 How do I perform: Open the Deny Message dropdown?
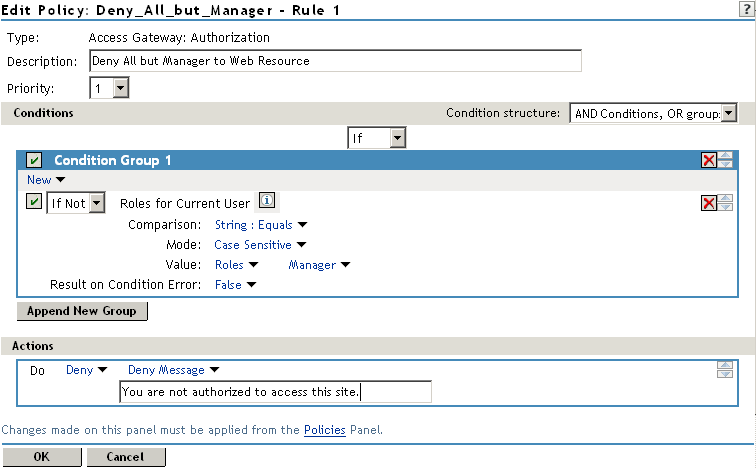[174, 370]
